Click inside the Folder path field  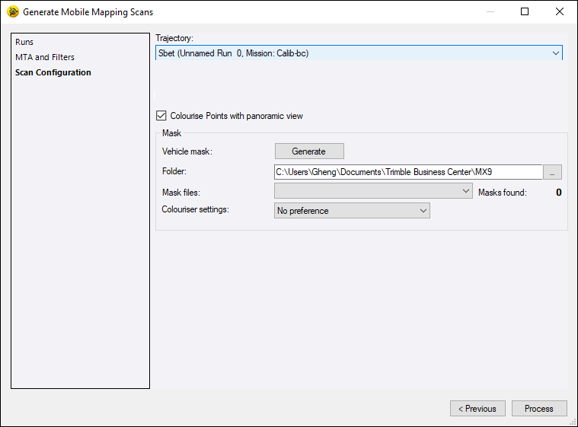coord(408,172)
